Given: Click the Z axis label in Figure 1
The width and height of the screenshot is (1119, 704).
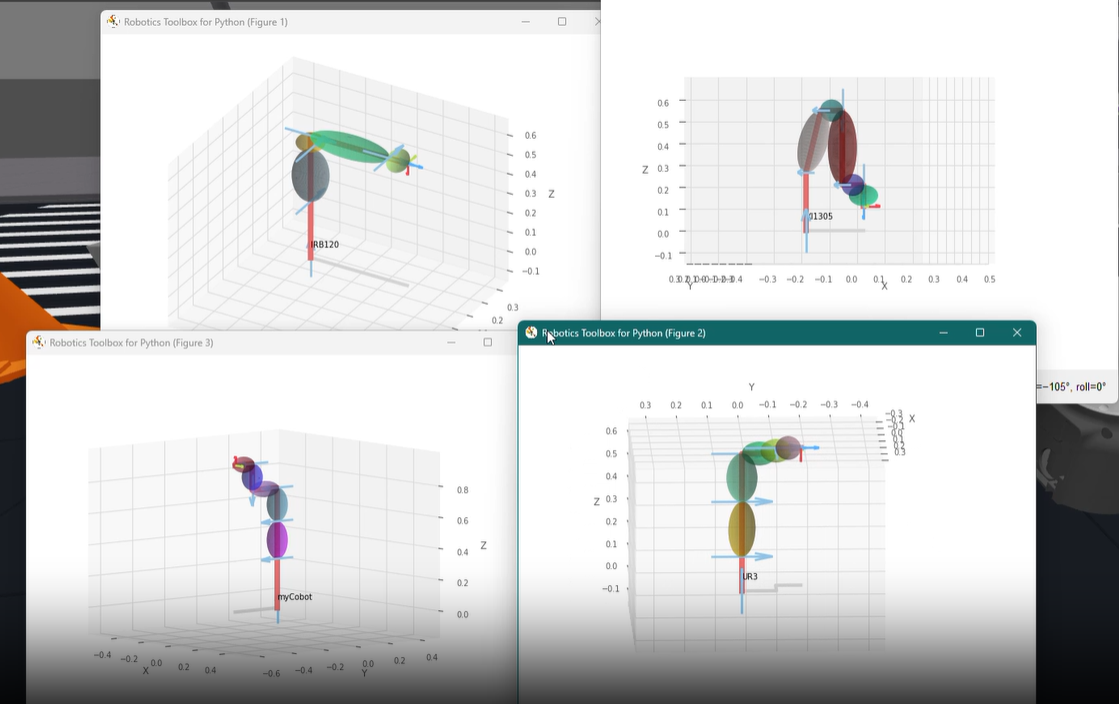Looking at the screenshot, I should tap(551, 194).
